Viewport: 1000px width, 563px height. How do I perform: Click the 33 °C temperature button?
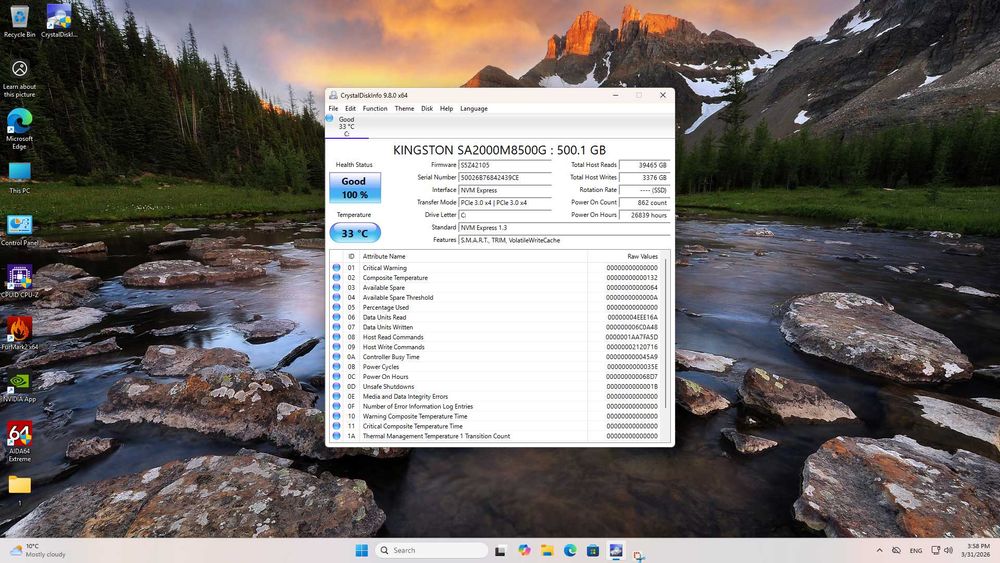tap(355, 233)
